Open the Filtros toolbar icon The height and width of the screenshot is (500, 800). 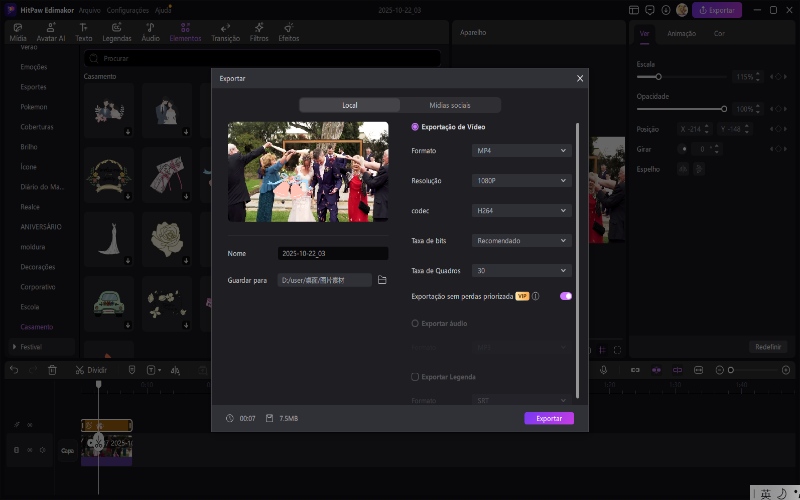tap(259, 32)
